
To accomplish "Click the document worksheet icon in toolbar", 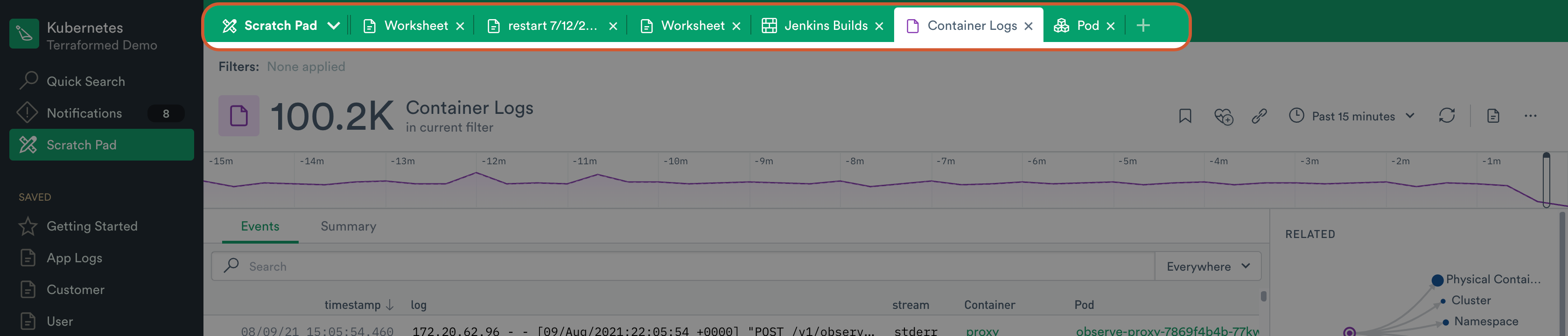I will [x=1493, y=116].
